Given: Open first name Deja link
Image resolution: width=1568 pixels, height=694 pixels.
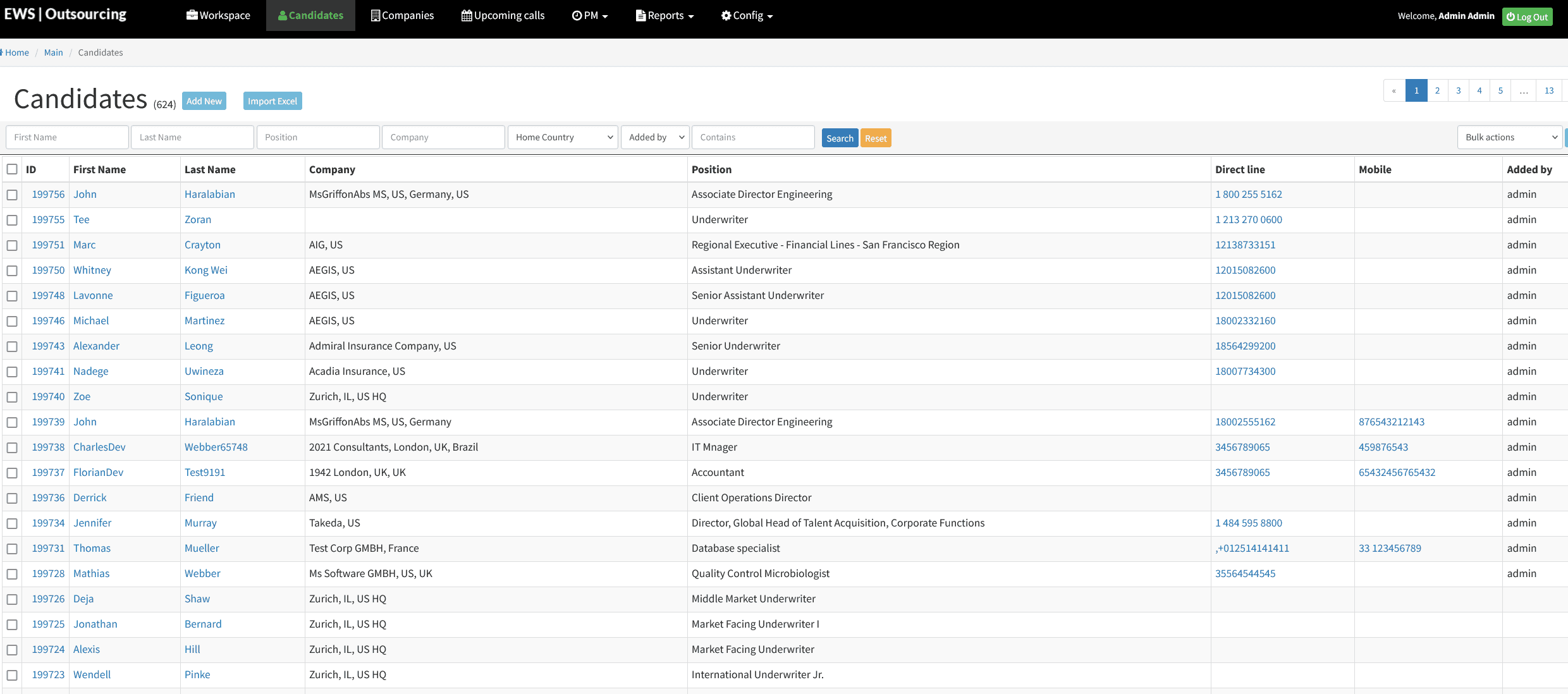Looking at the screenshot, I should click(x=83, y=599).
